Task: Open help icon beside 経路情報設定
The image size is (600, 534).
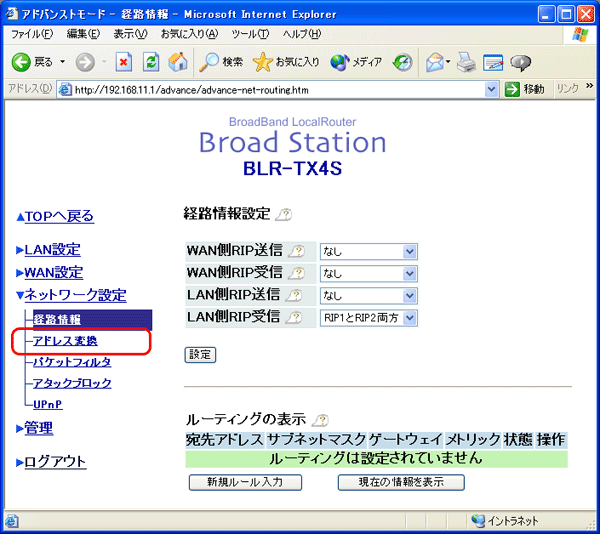Action: point(284,215)
